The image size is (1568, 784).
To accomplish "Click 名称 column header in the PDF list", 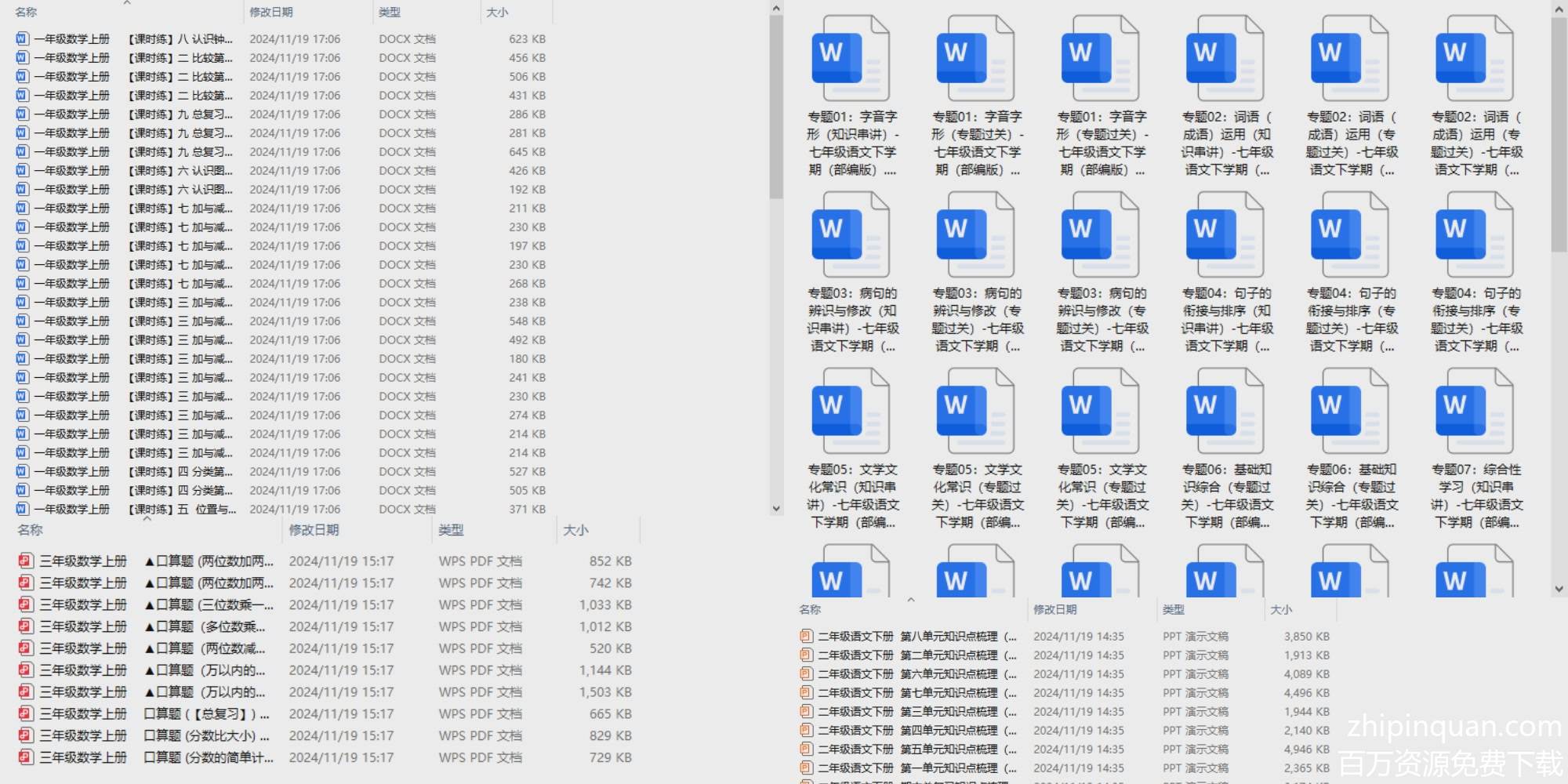I will point(31,530).
